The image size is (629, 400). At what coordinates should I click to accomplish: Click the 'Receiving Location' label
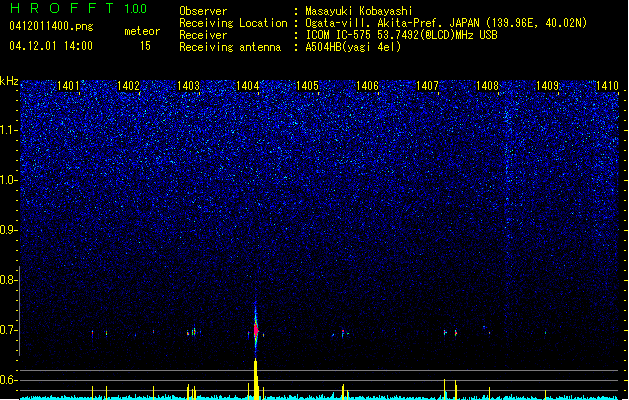pyautogui.click(x=233, y=23)
